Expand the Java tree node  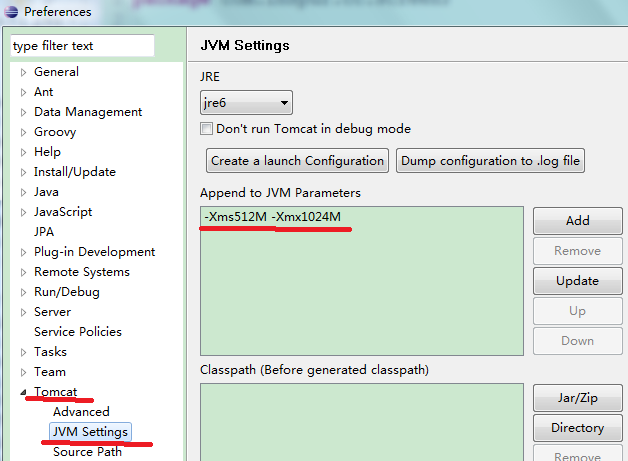point(24,193)
